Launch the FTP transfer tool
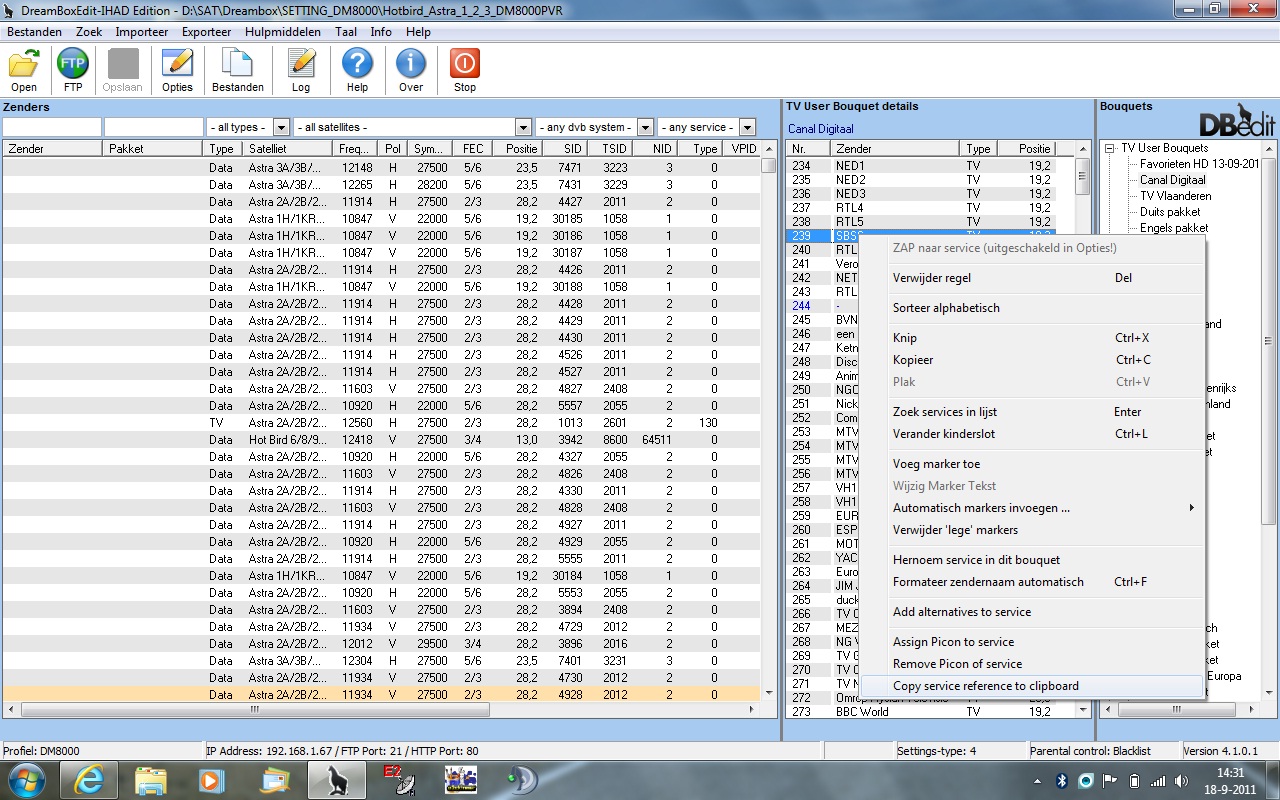 (x=73, y=70)
